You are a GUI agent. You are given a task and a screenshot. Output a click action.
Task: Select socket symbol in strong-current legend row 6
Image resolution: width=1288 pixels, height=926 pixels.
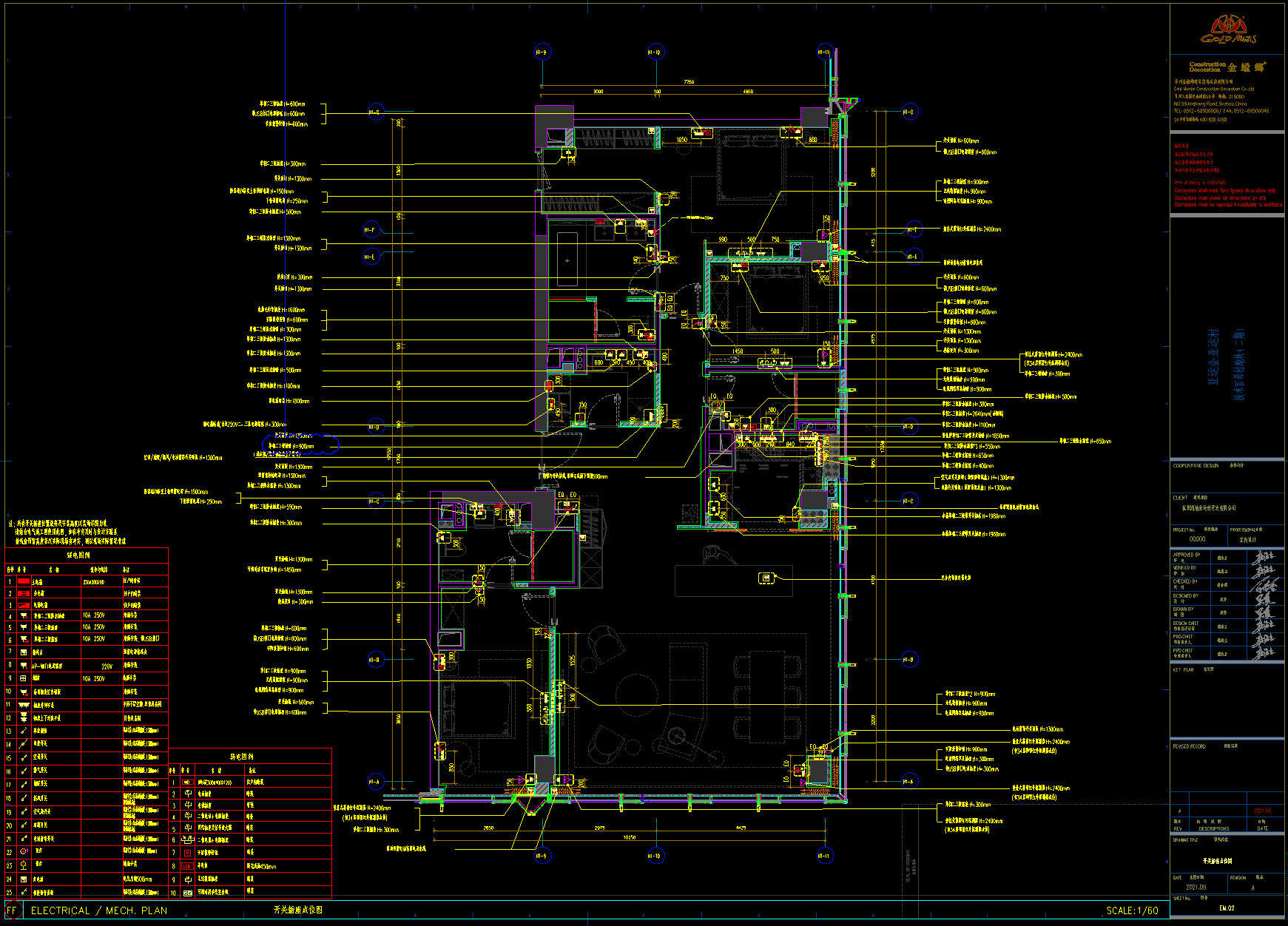[24, 638]
